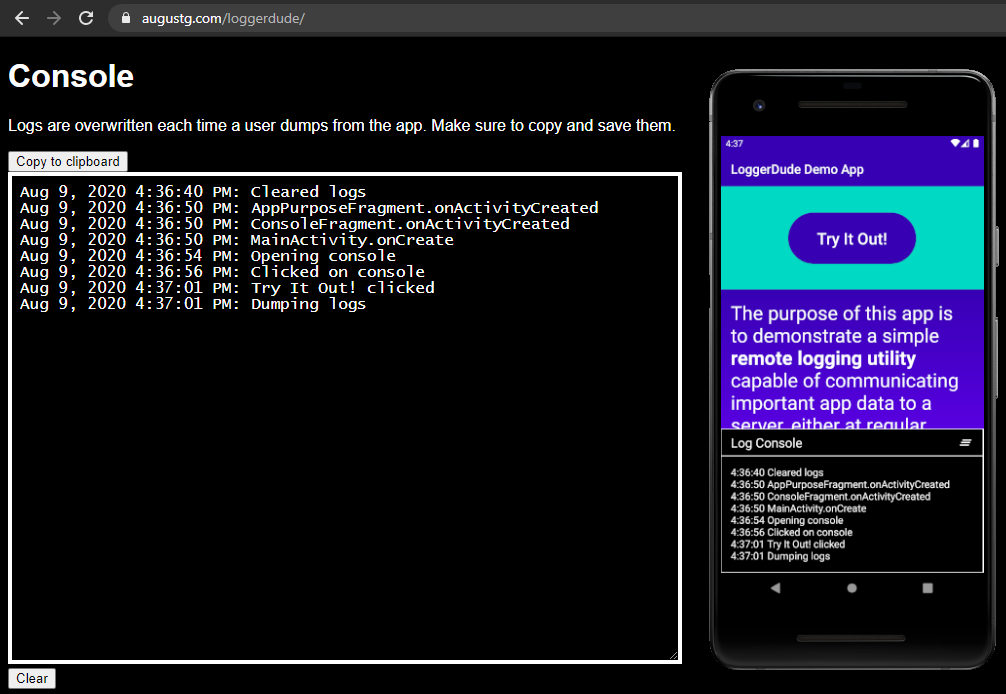
Task: Tap '4:37:01 Dumping logs' in the phone log
Action: pyautogui.click(x=780, y=556)
